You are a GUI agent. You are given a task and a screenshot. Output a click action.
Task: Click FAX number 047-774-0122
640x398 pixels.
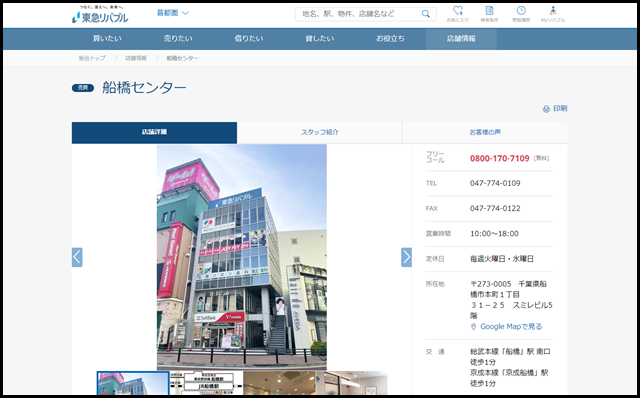pos(495,209)
